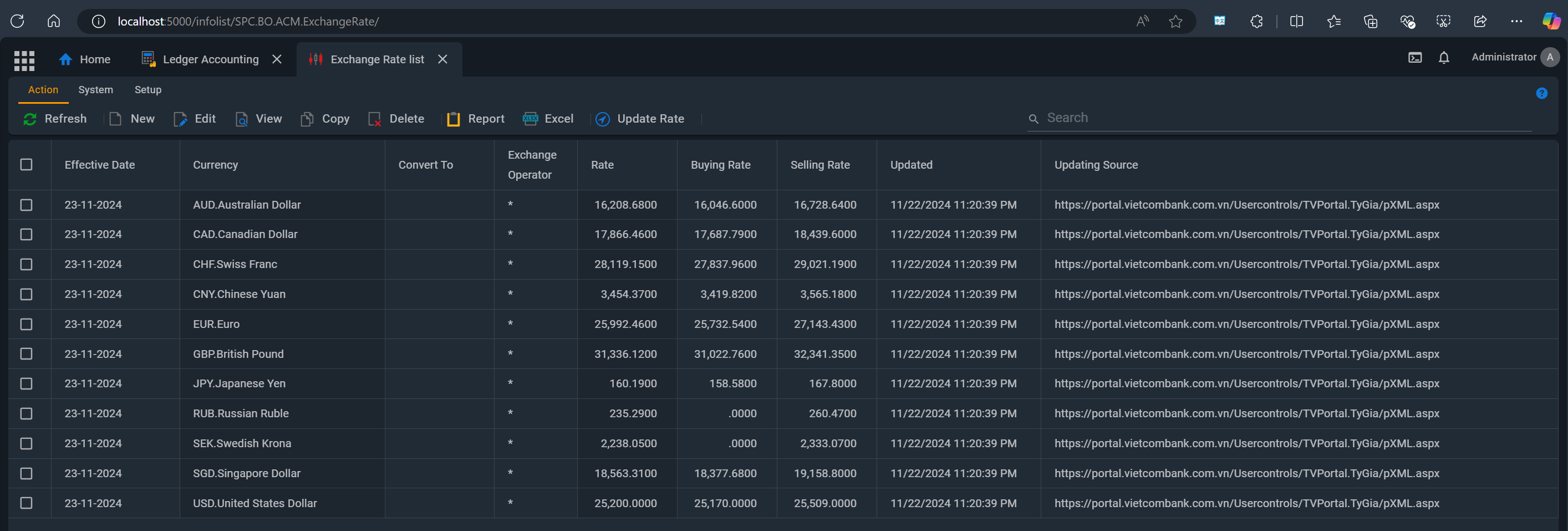Viewport: 1568px width, 531px height.
Task: Switch to the Home tab
Action: pyautogui.click(x=85, y=59)
